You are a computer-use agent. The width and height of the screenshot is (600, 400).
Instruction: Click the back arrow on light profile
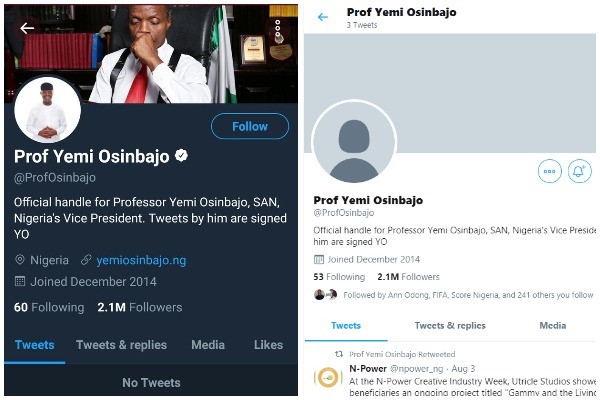tap(322, 17)
